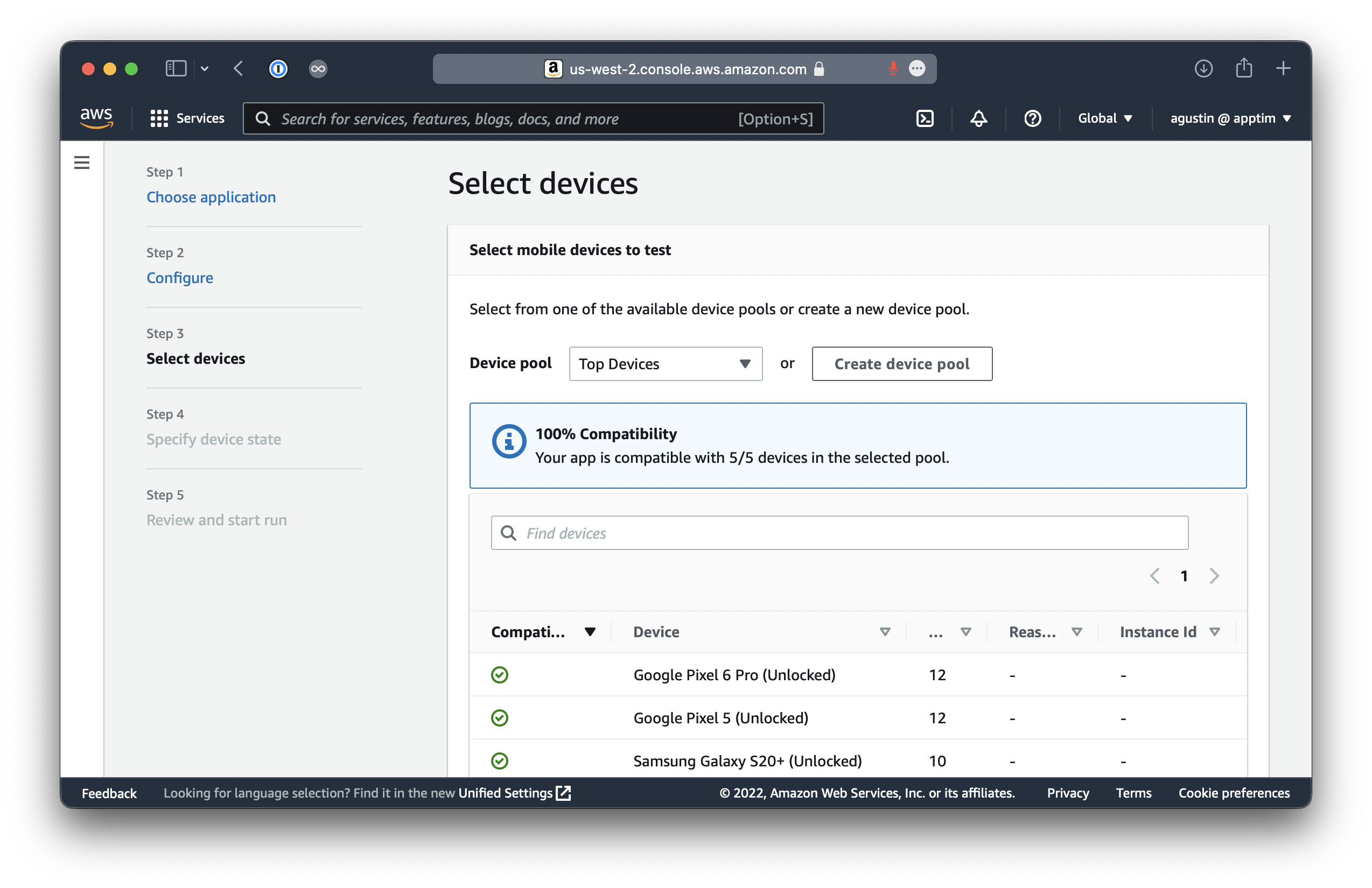Go back to the Configure step
The height and width of the screenshot is (888, 1372).
tap(180, 278)
